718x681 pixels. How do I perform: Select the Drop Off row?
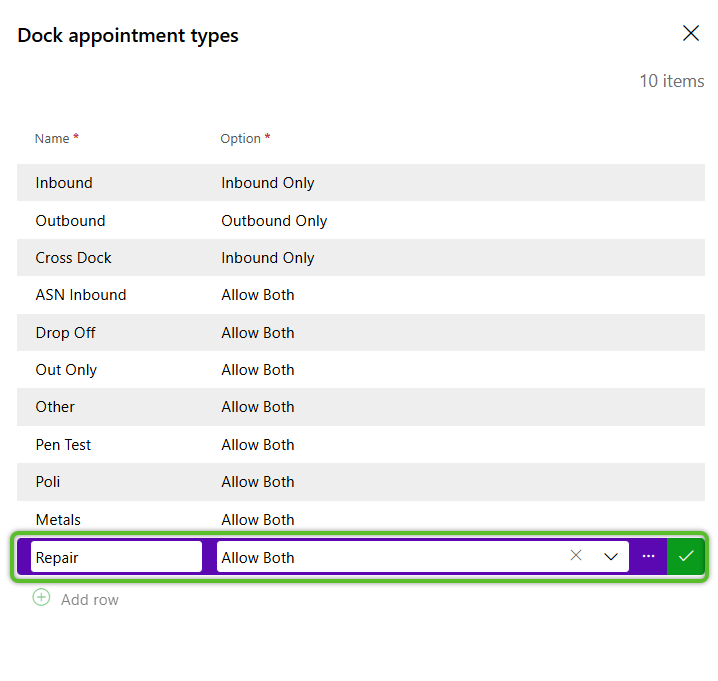(x=361, y=332)
